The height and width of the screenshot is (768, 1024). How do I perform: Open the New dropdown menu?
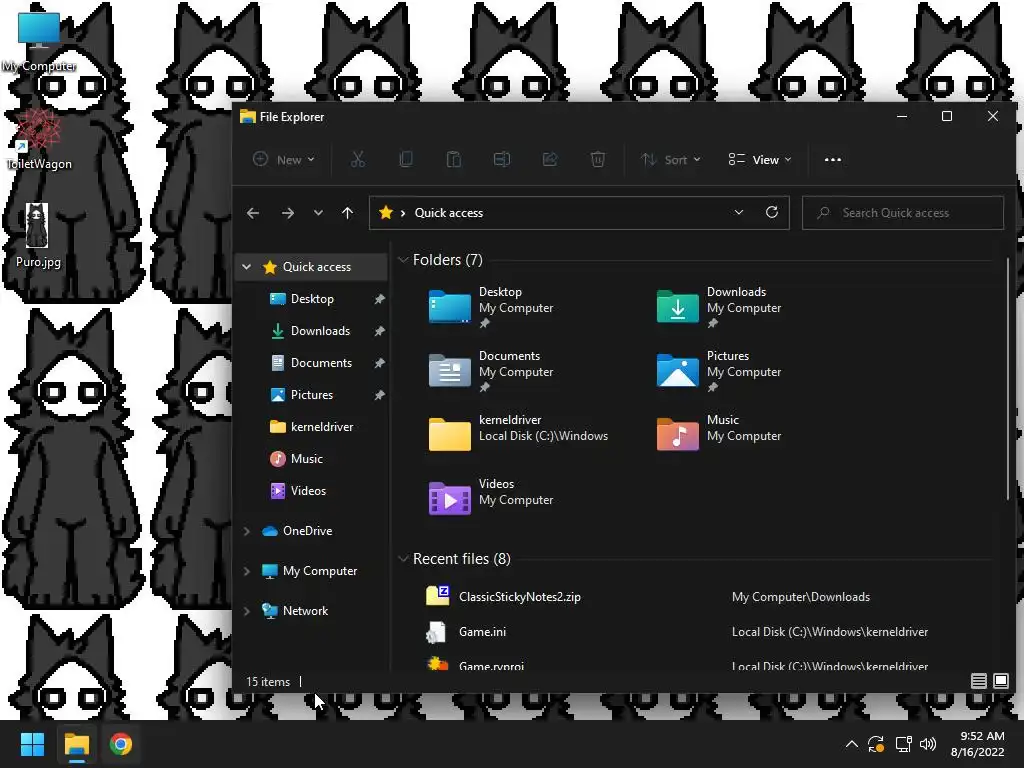(284, 159)
